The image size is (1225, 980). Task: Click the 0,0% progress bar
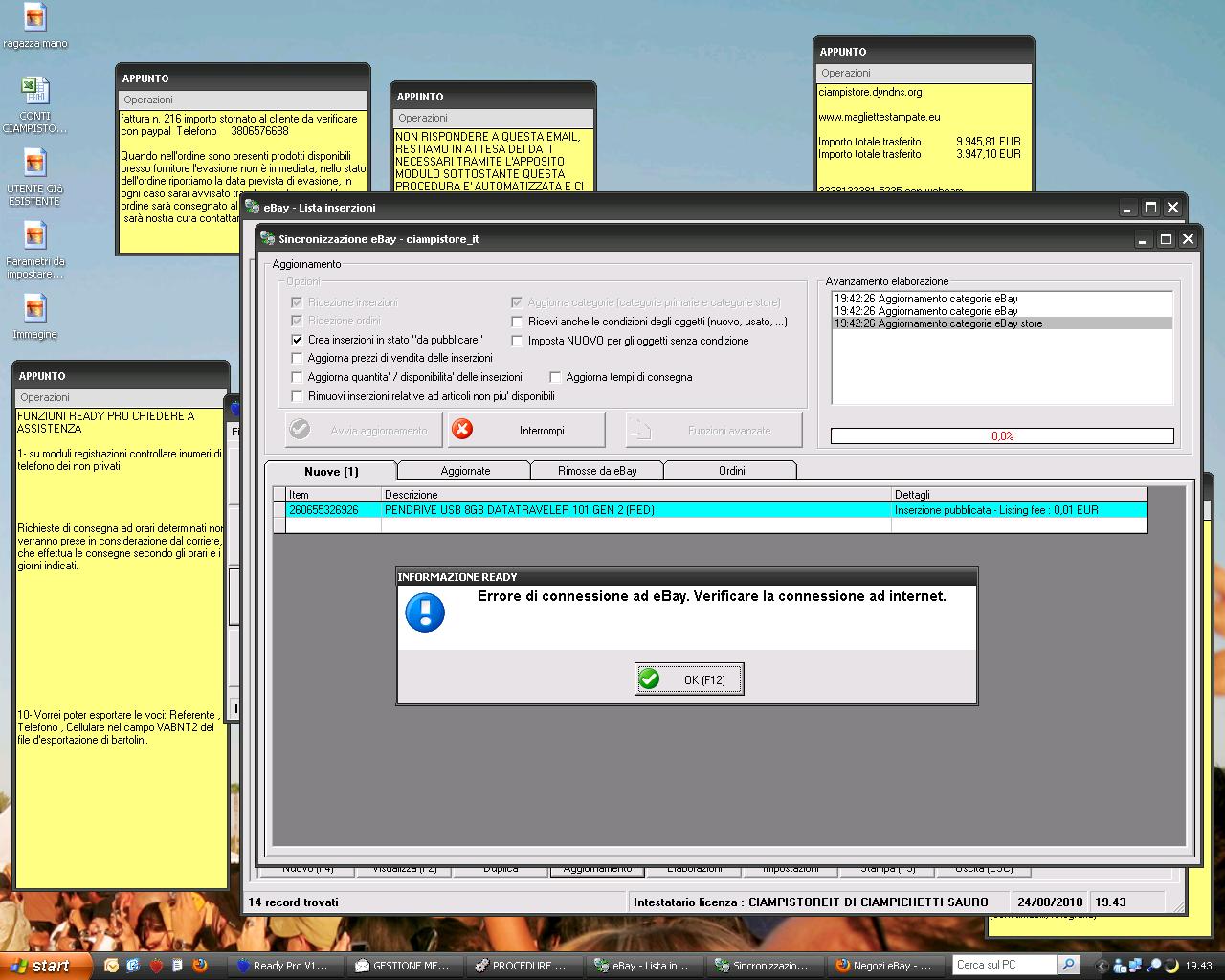[x=1002, y=435]
